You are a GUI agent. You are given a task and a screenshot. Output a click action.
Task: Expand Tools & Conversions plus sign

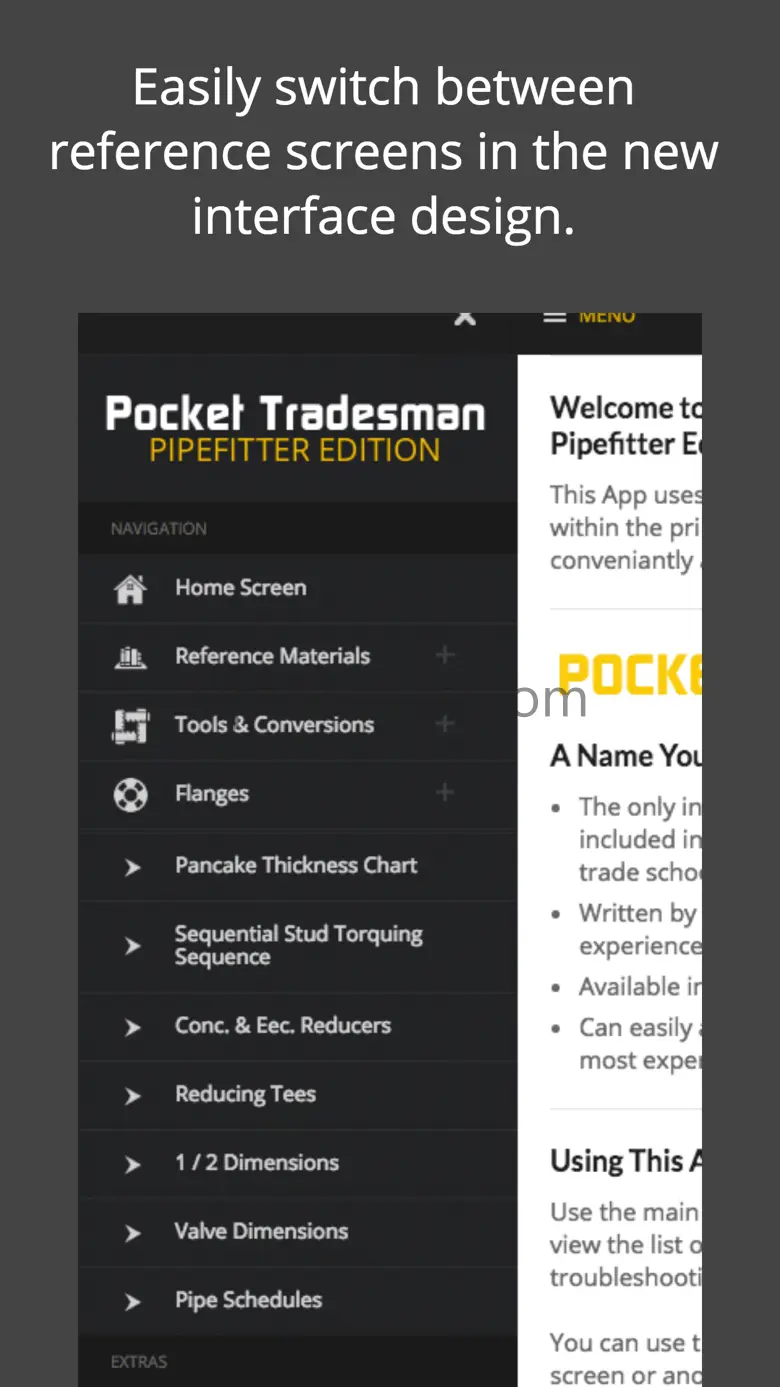445,723
